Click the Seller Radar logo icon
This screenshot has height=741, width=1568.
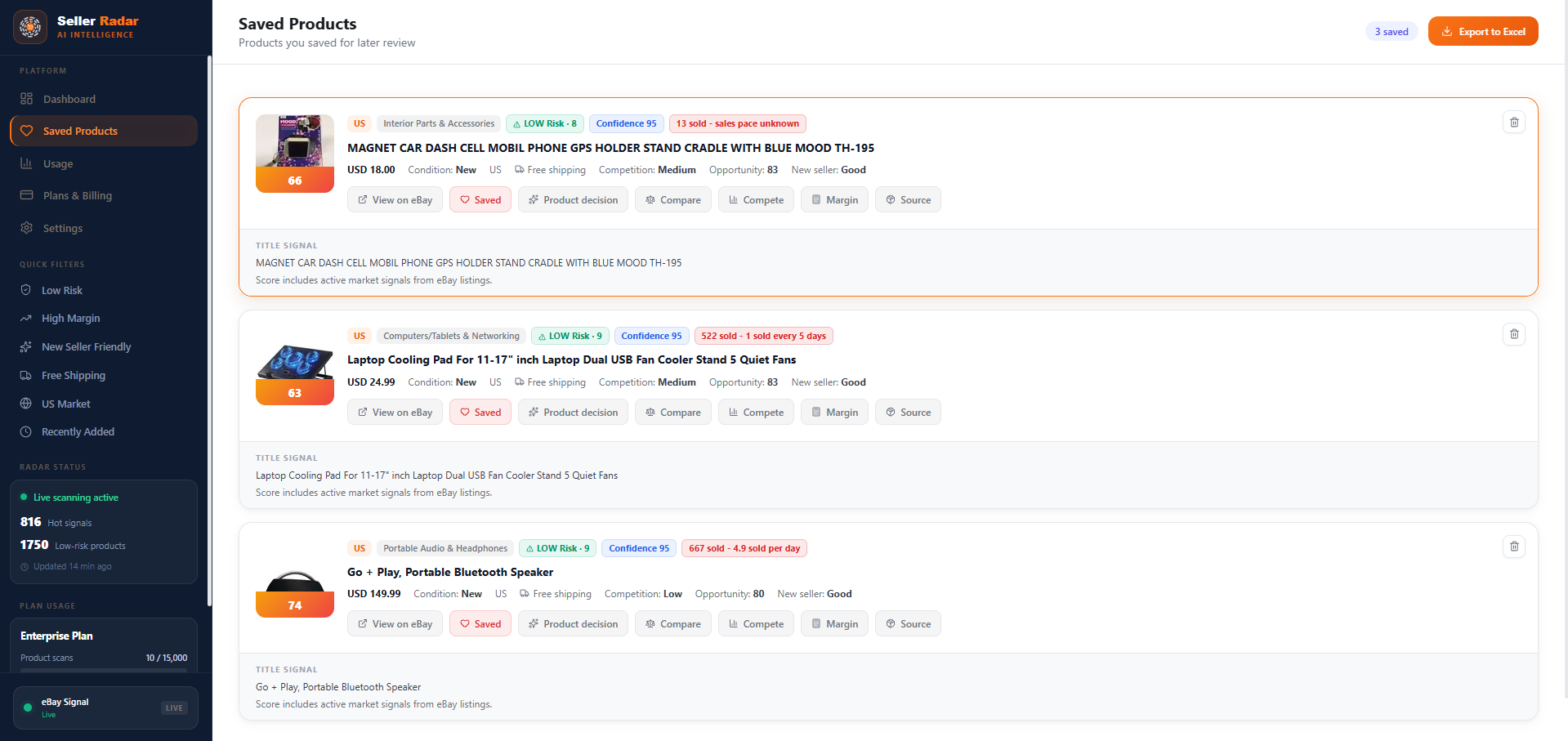(x=30, y=27)
